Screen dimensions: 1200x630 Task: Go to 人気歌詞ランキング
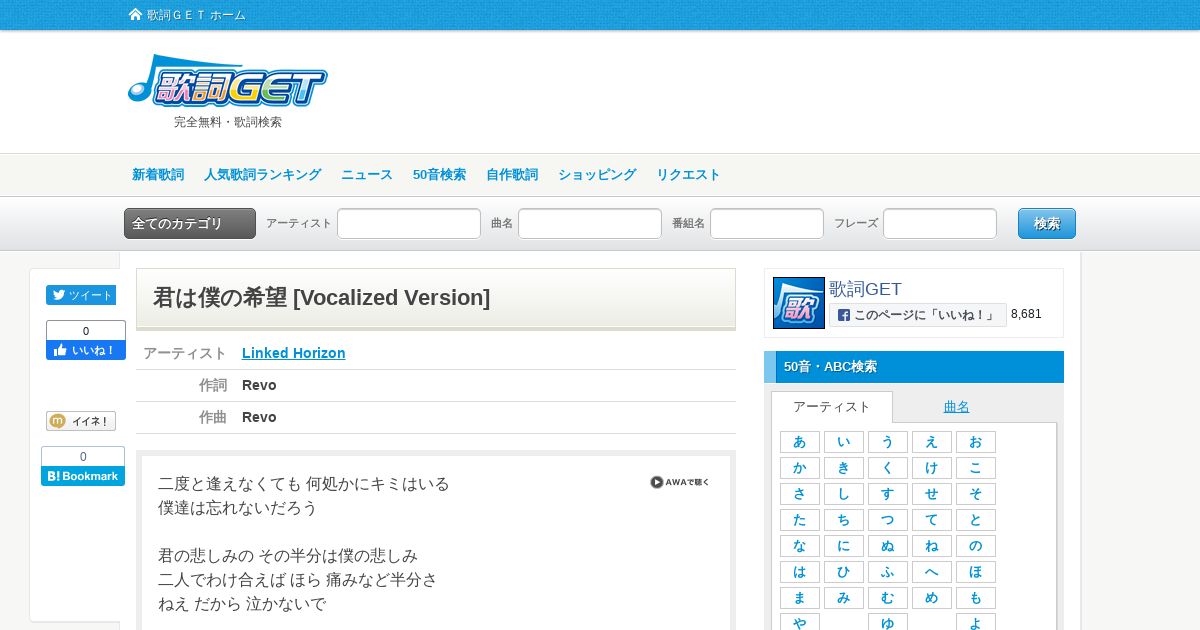pos(263,174)
